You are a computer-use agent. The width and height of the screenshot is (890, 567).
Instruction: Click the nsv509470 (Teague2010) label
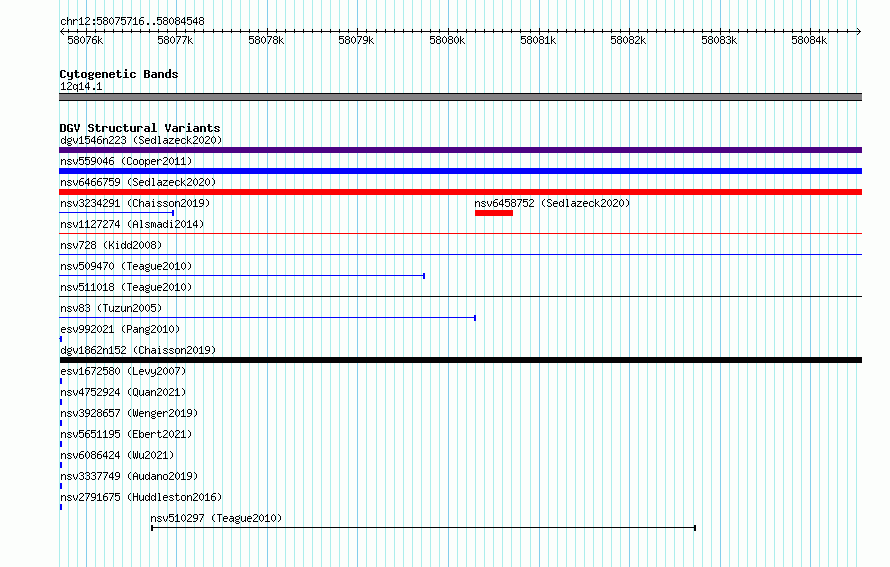[126, 266]
